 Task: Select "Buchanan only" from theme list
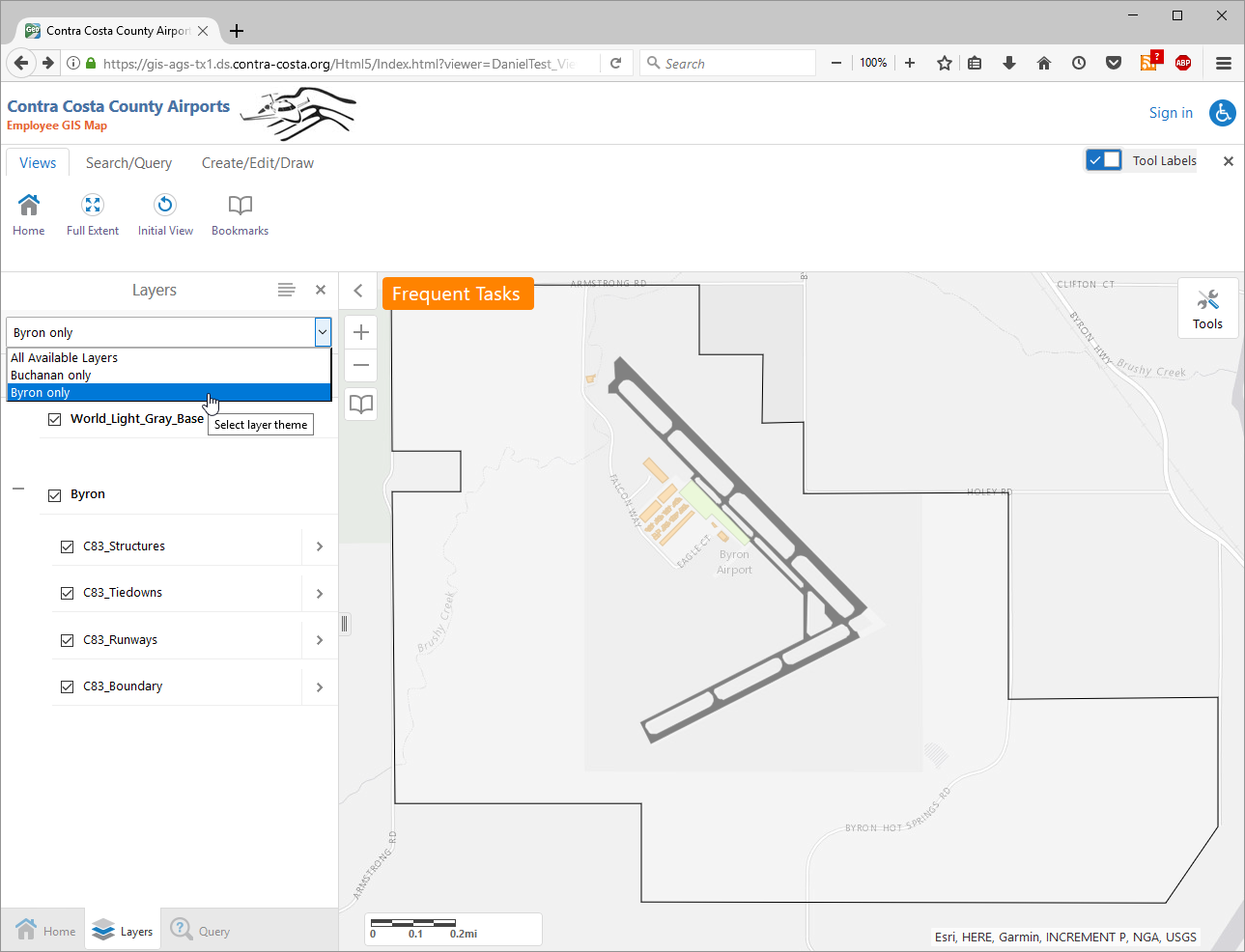(51, 376)
